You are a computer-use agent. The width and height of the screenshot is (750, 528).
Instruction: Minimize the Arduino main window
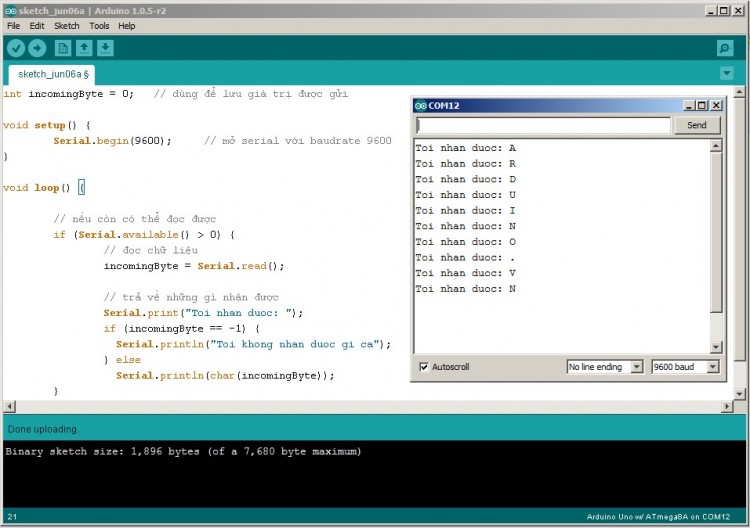[x=711, y=11]
